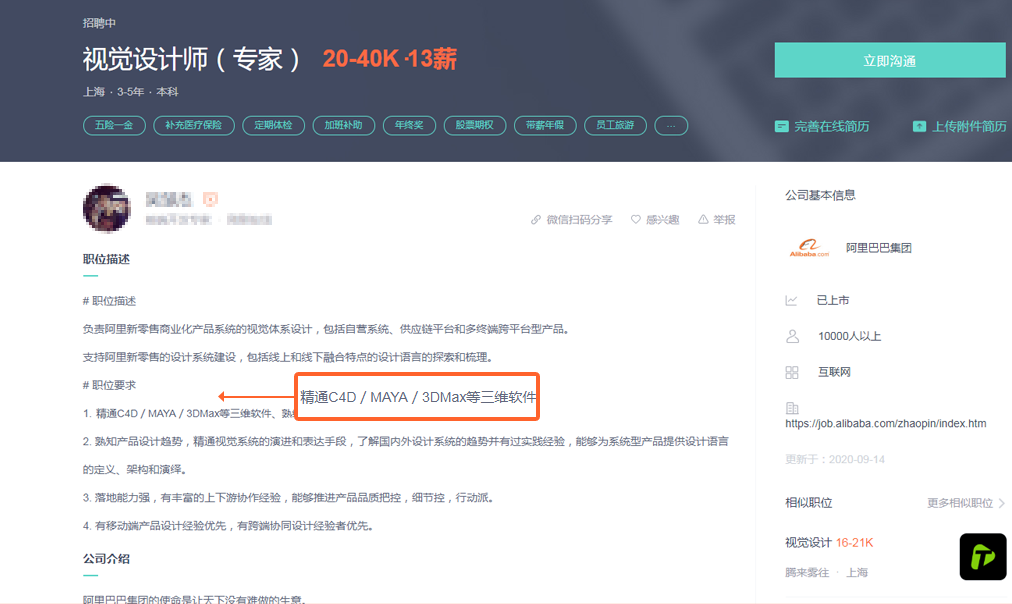Screen dimensions: 1012x604
Task: Select the 补充医疗保险 benefit tag
Action: pyautogui.click(x=194, y=125)
